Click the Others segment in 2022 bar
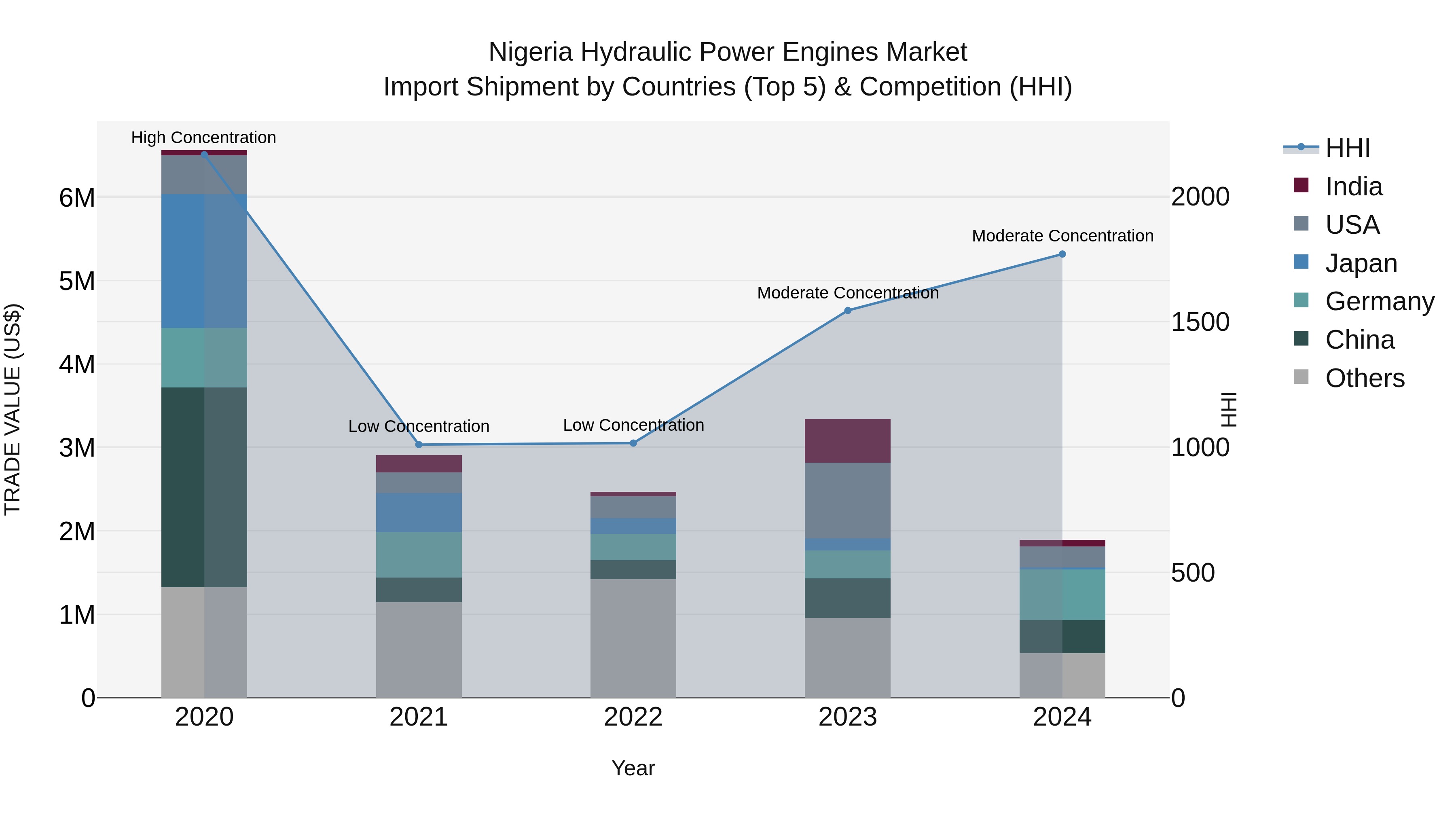This screenshot has height=819, width=1456. (x=633, y=638)
